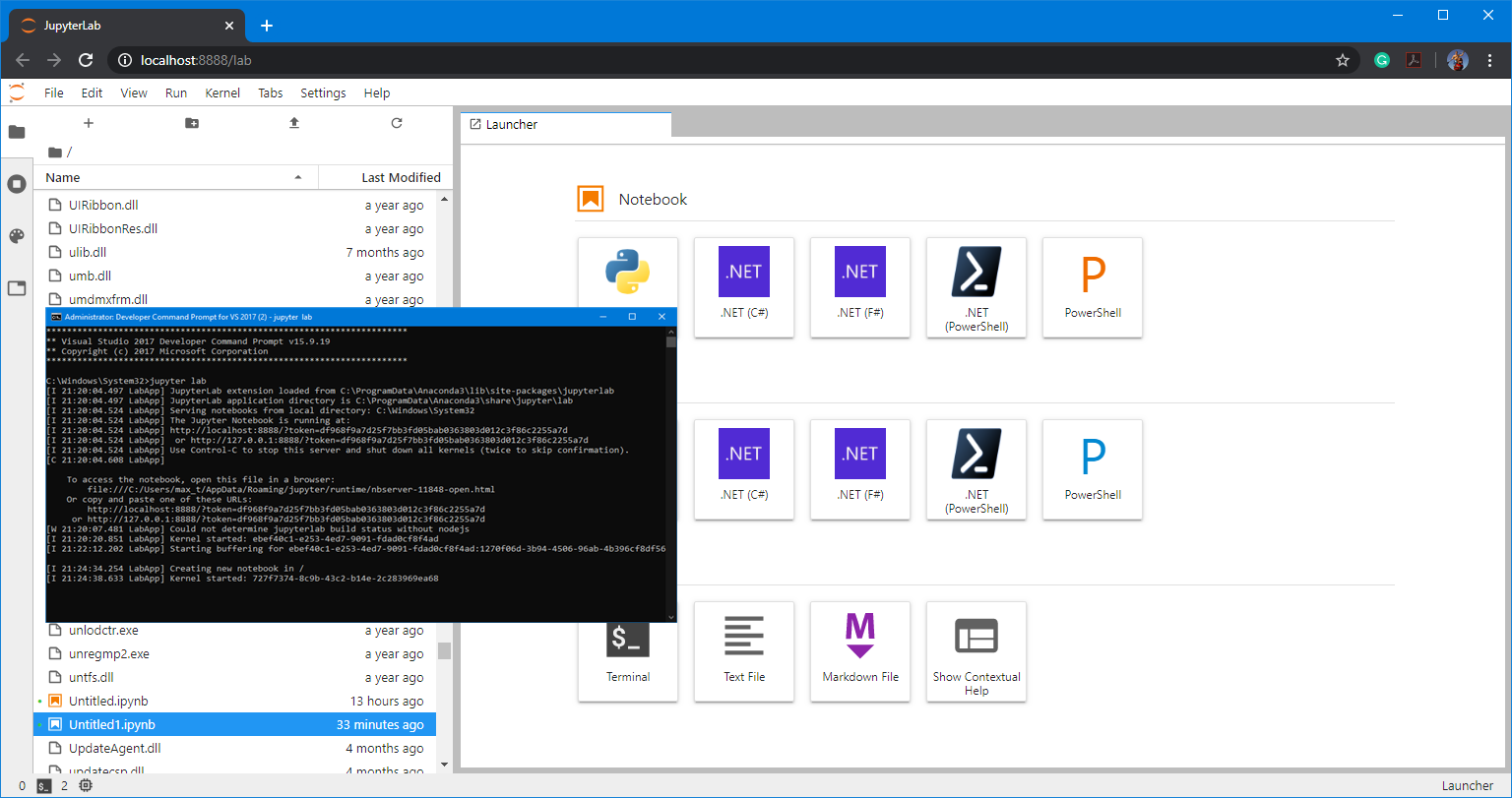Viewport: 1512px width, 798px height.
Task: Sort files by the Name column header
Action: click(176, 177)
